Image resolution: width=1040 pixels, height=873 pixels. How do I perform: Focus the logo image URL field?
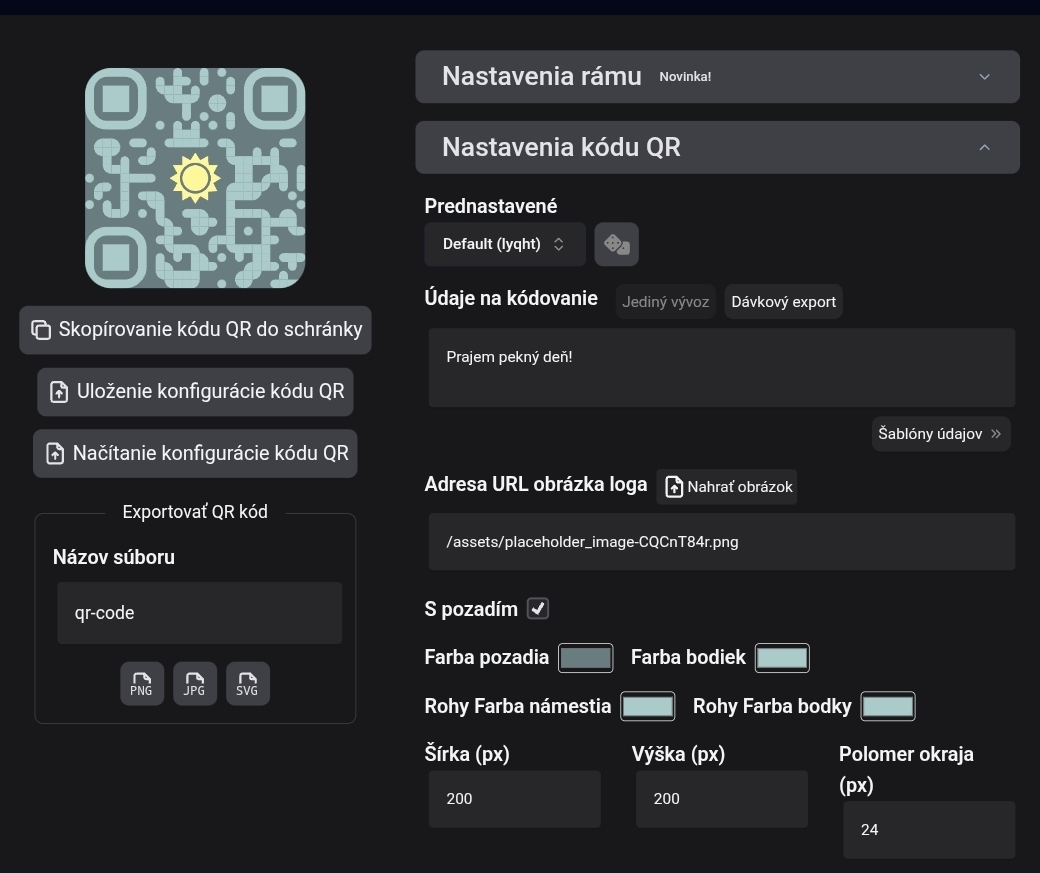click(722, 541)
